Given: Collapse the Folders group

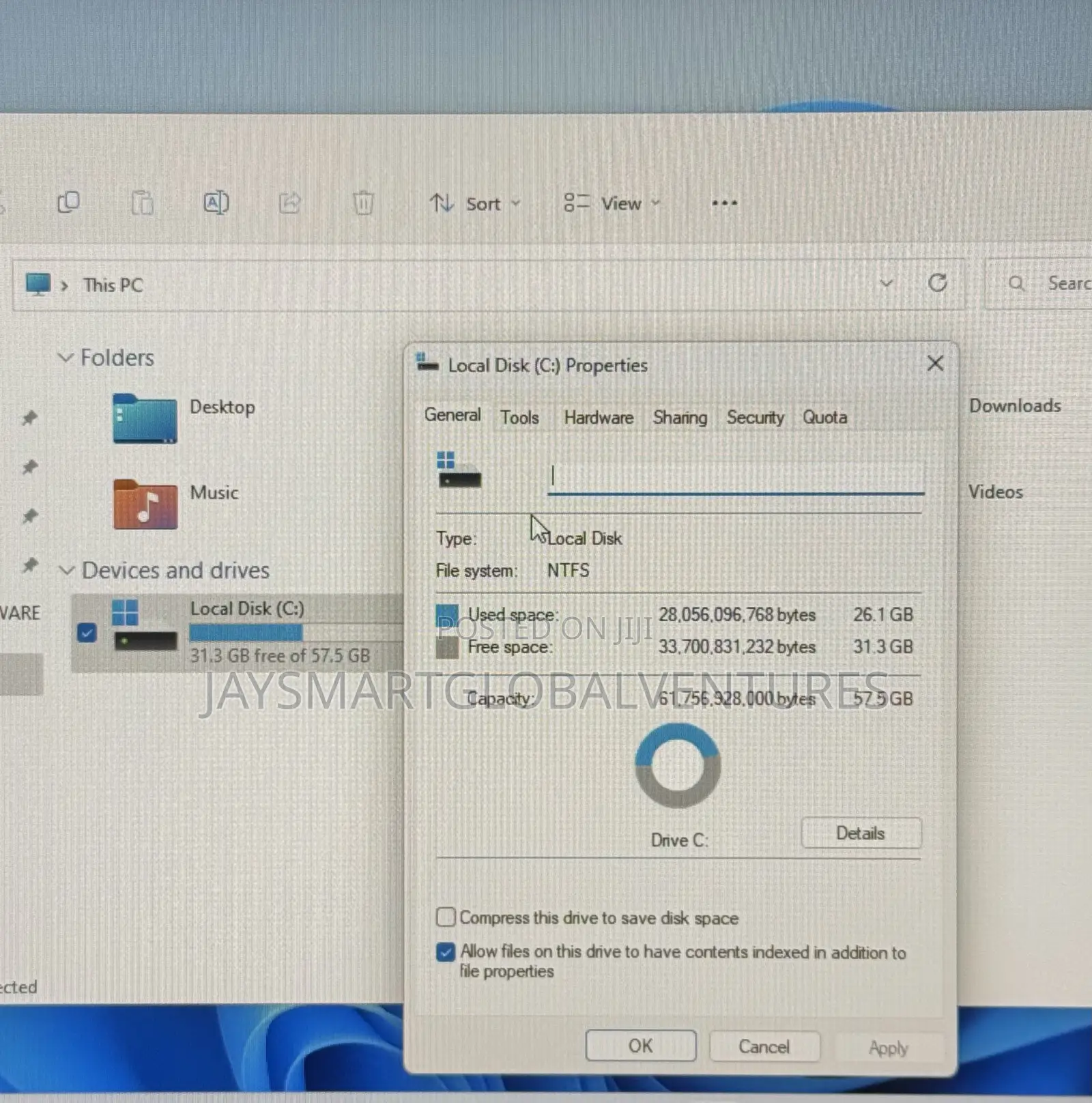Looking at the screenshot, I should (x=66, y=357).
